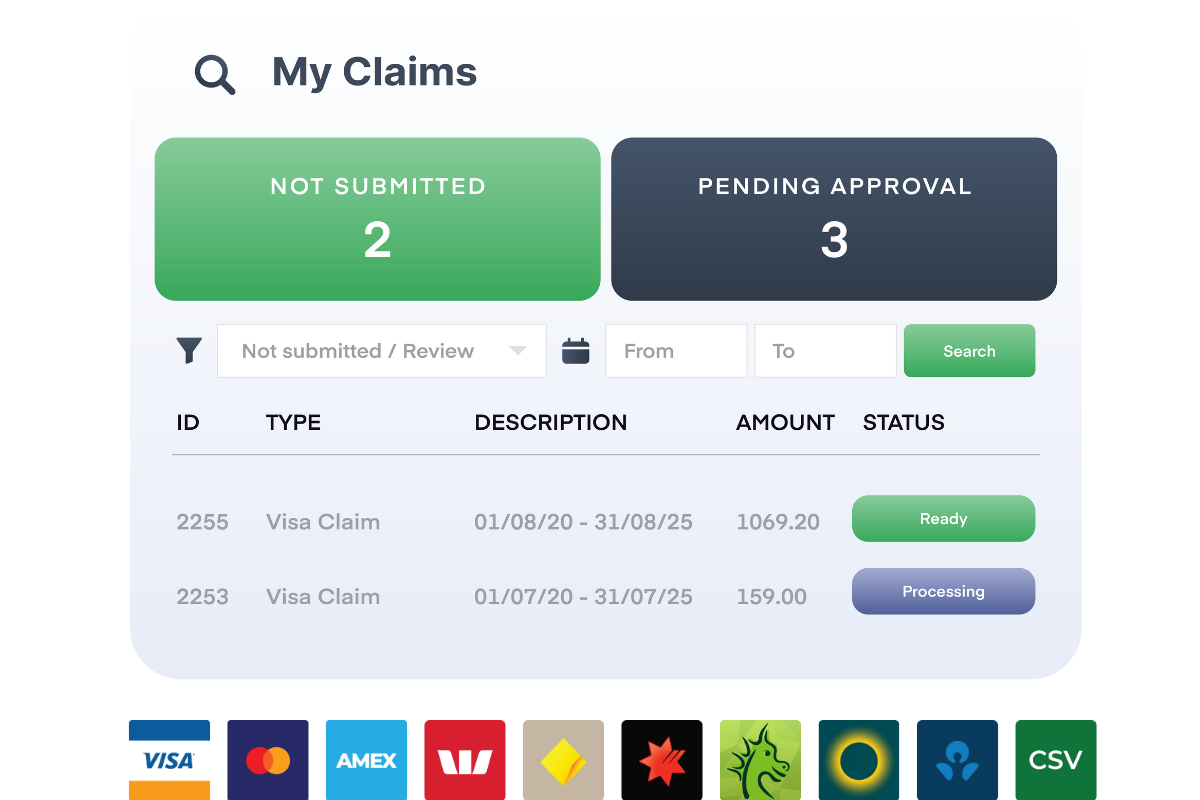Select the Mastercard icon
Viewport: 1200px width, 800px height.
pyautogui.click(x=268, y=760)
